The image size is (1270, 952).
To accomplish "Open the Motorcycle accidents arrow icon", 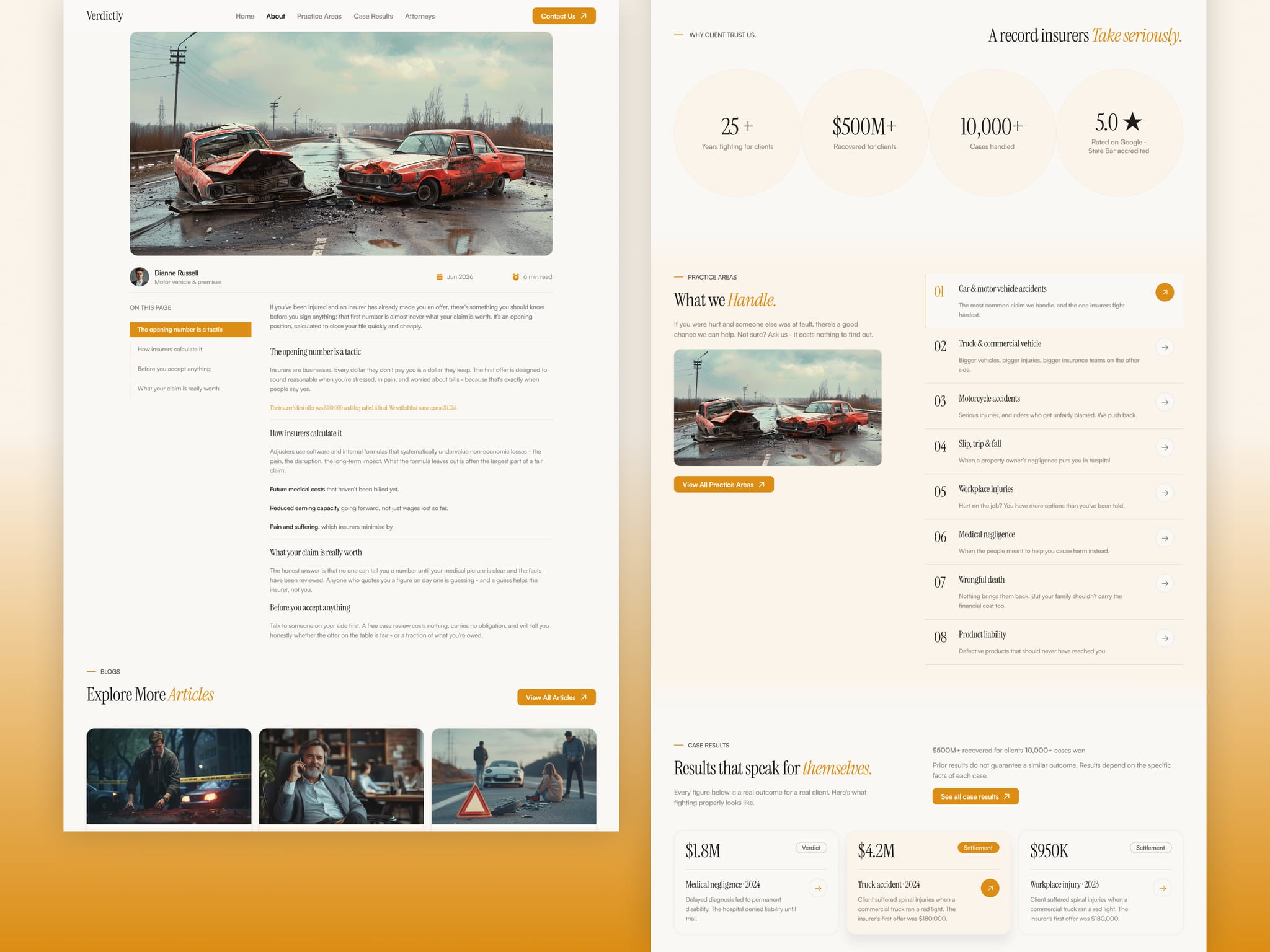I will 1165,402.
